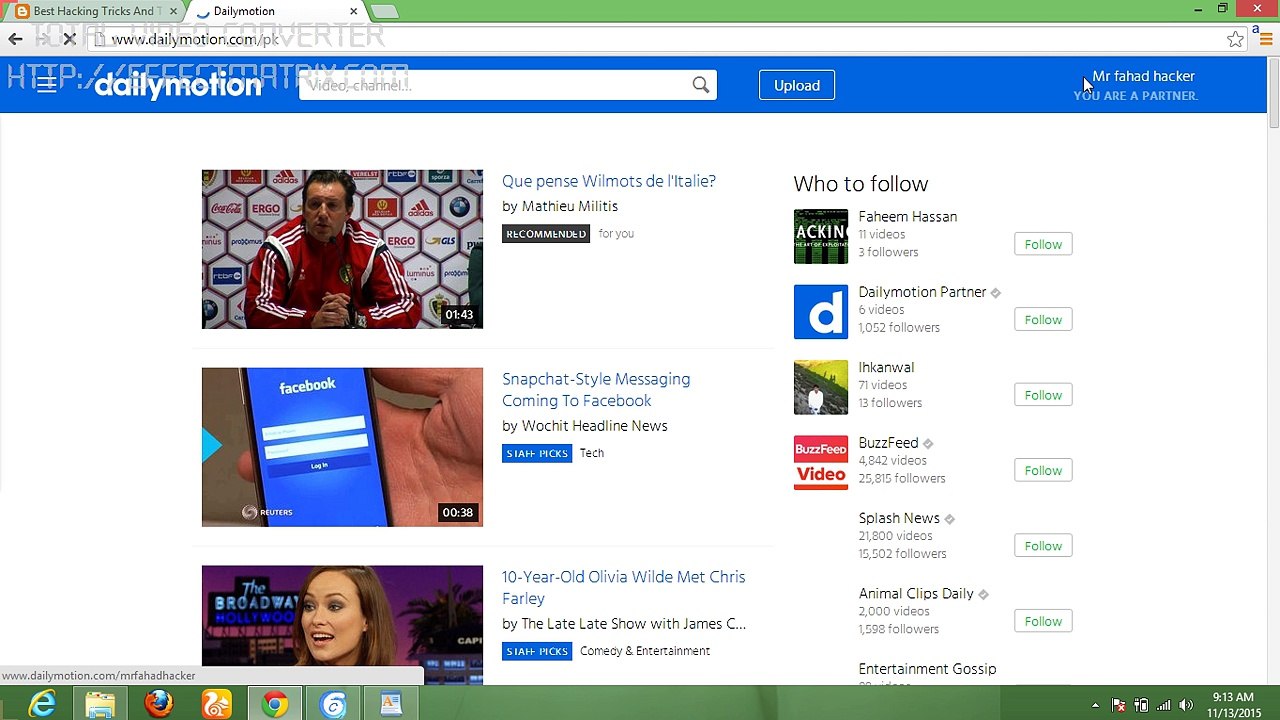The height and width of the screenshot is (720, 1280).
Task: Open Firefox from the taskbar
Action: (158, 704)
